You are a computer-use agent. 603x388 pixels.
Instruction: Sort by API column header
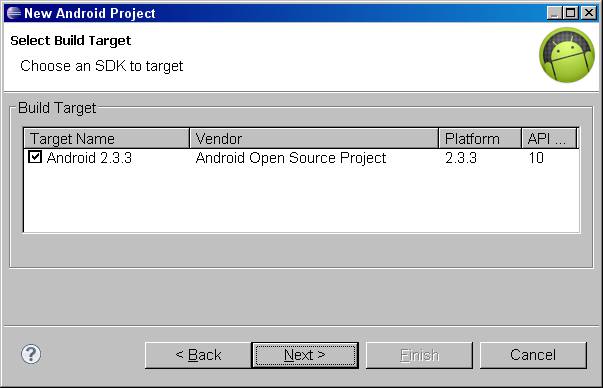pyautogui.click(x=549, y=138)
